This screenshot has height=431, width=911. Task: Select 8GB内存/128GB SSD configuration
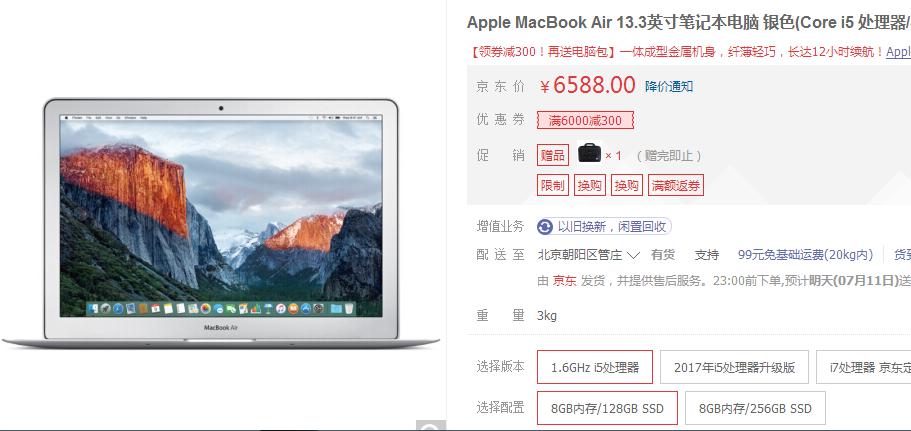click(607, 408)
